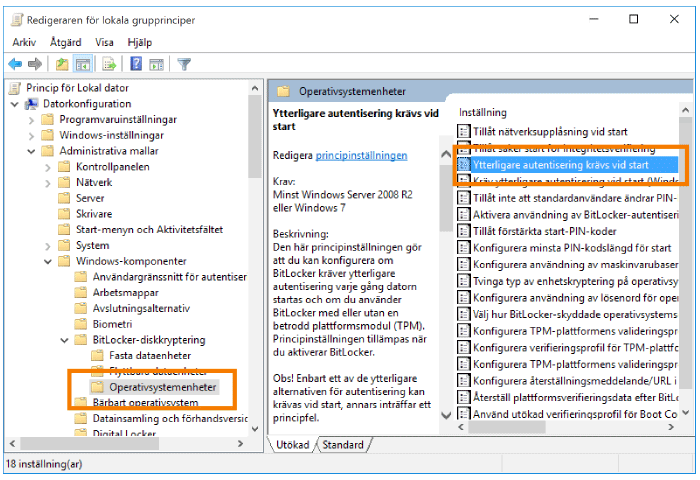Click the Export list toolbar icon
Viewport: 700px width, 480px height.
click(109, 64)
